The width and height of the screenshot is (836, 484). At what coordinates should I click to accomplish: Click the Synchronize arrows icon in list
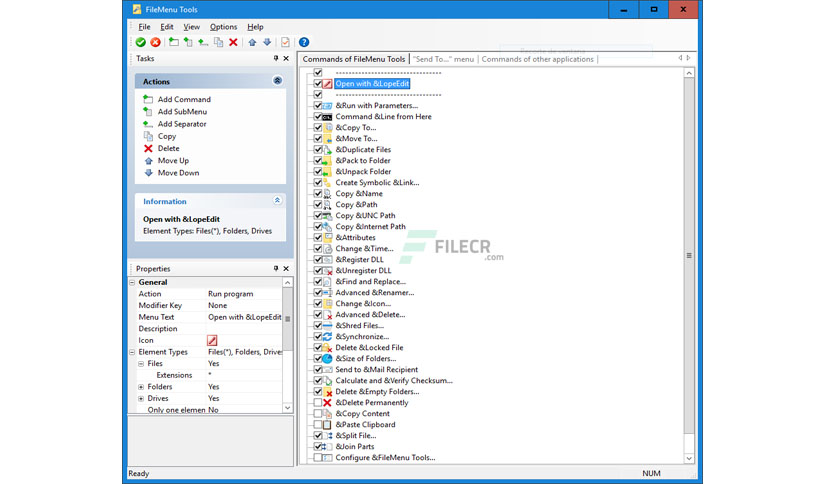pyautogui.click(x=327, y=336)
